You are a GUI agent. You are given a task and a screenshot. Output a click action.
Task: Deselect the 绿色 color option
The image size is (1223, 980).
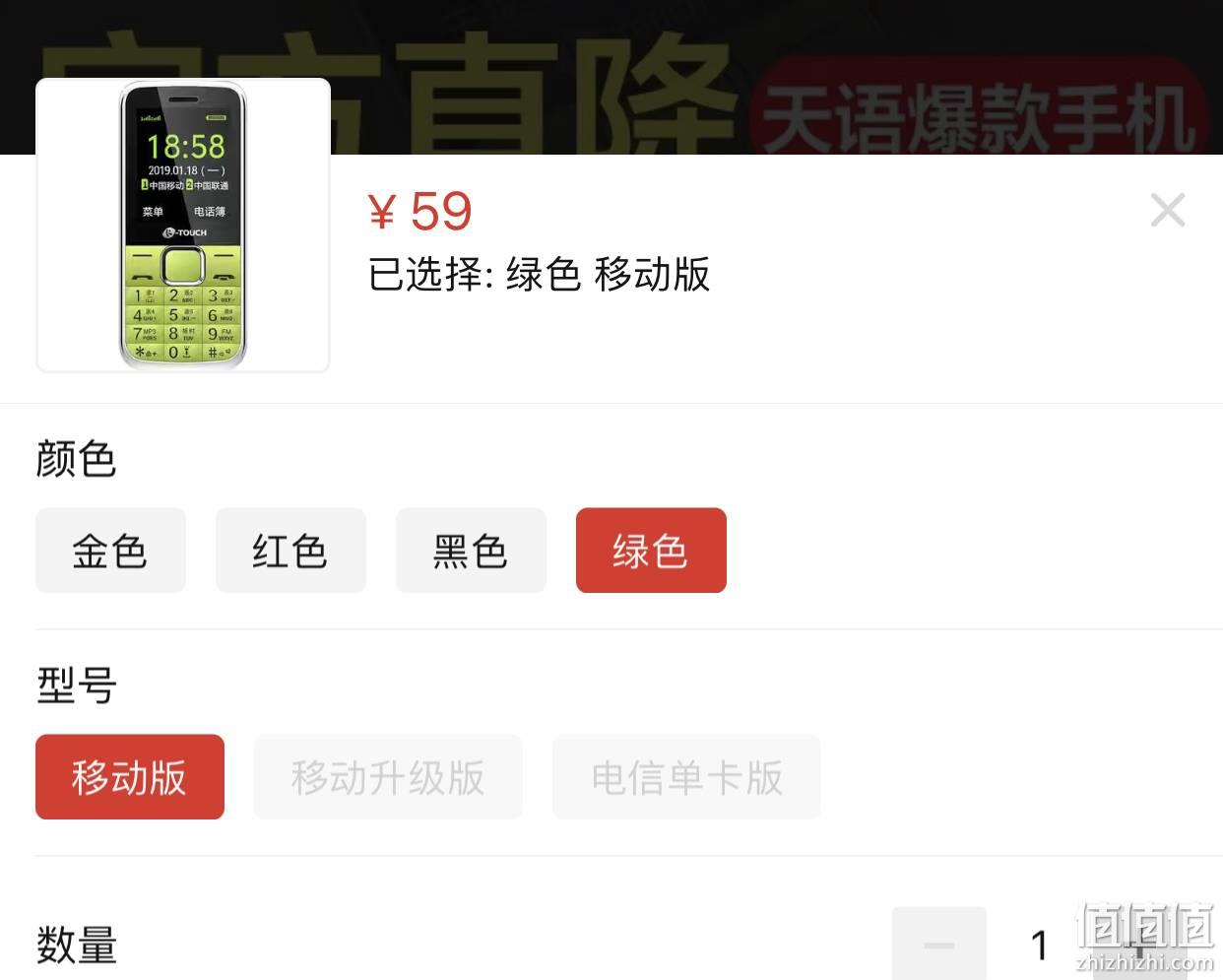tap(651, 551)
